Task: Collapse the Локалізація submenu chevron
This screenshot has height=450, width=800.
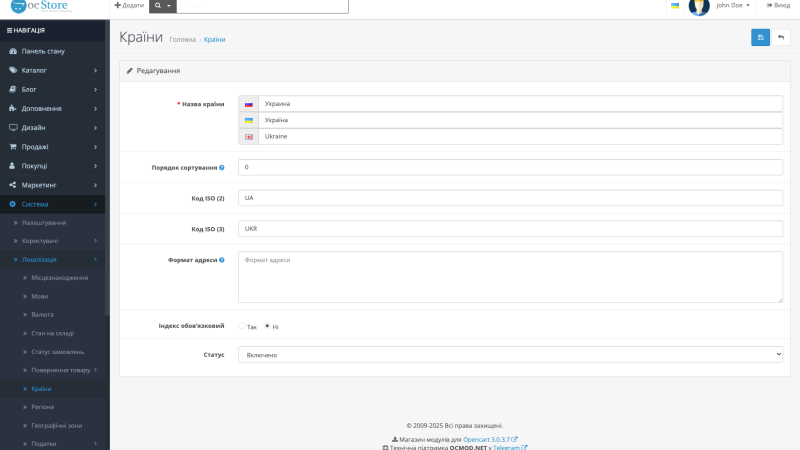Action: coord(95,260)
